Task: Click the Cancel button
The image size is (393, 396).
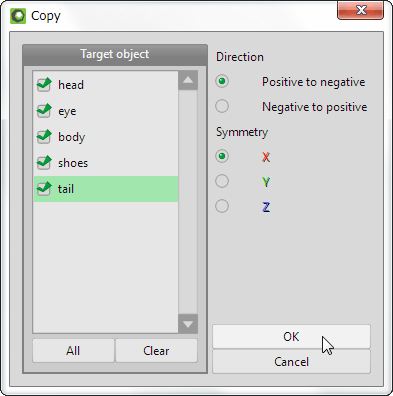Action: (x=291, y=362)
